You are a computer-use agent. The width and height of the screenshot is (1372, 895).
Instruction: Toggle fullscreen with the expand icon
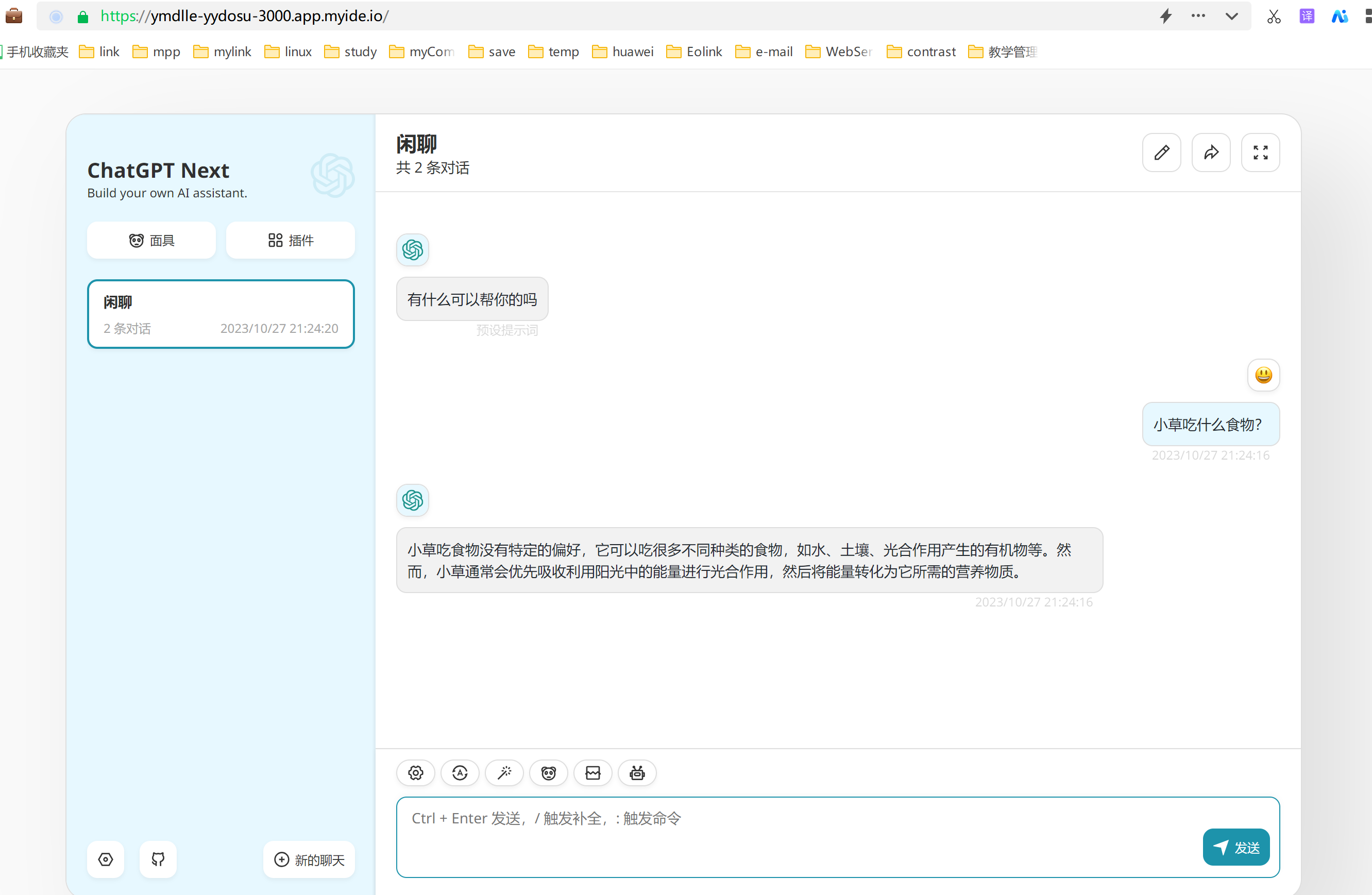tap(1261, 153)
